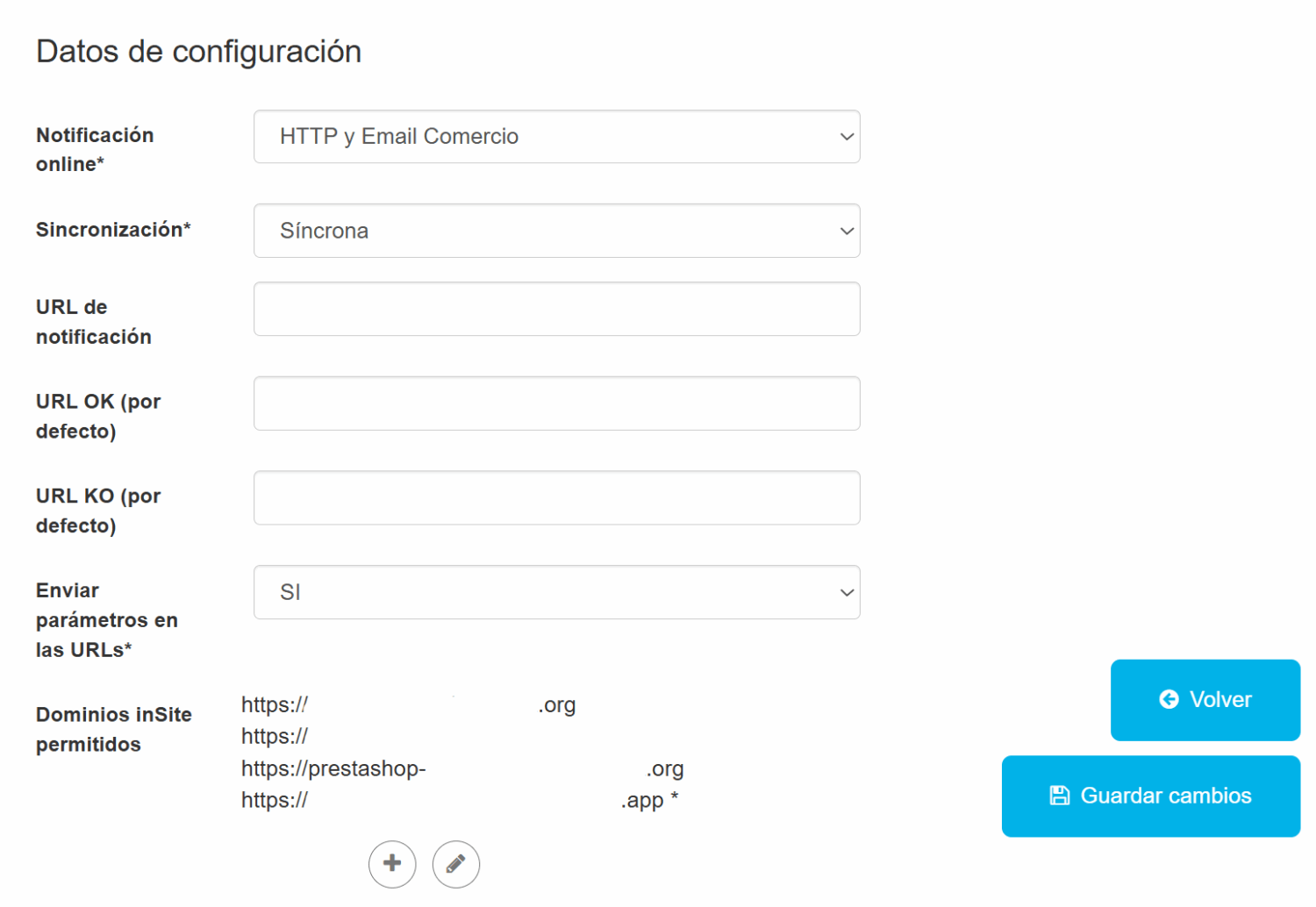Open the Notificación online dropdown
The height and width of the screenshot is (907, 1316).
[x=556, y=137]
